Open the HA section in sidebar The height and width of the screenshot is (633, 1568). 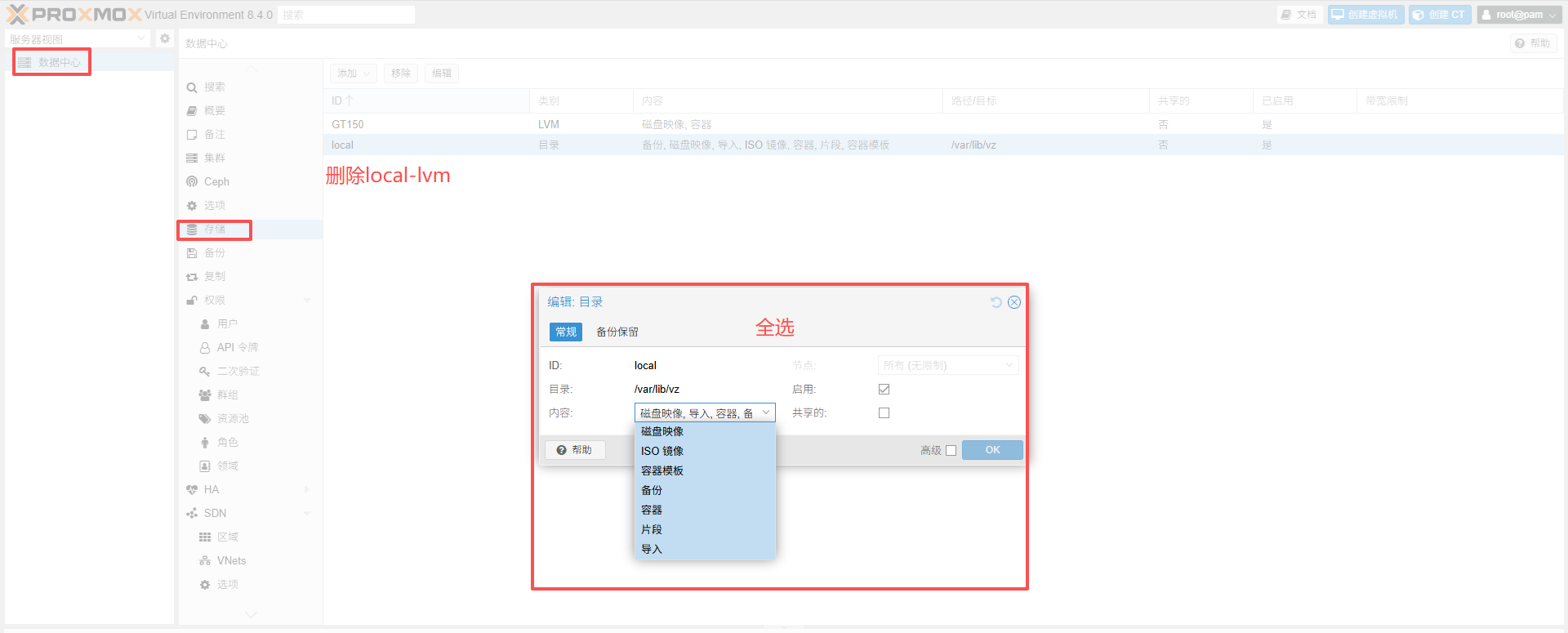[212, 489]
